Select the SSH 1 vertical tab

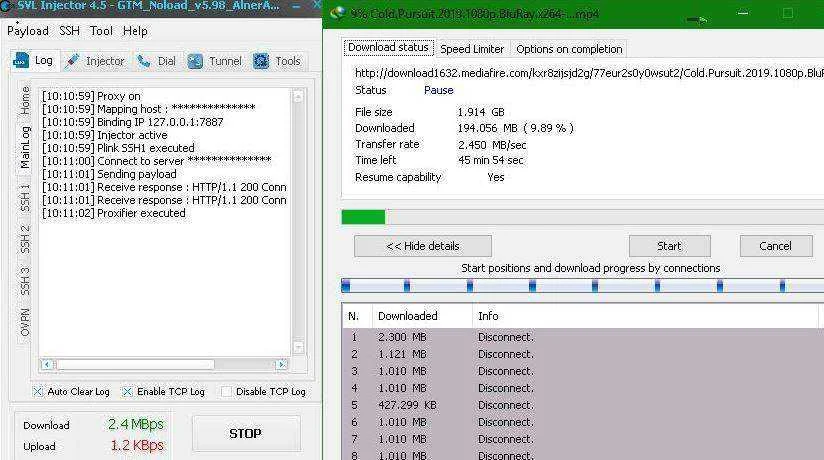(25, 198)
